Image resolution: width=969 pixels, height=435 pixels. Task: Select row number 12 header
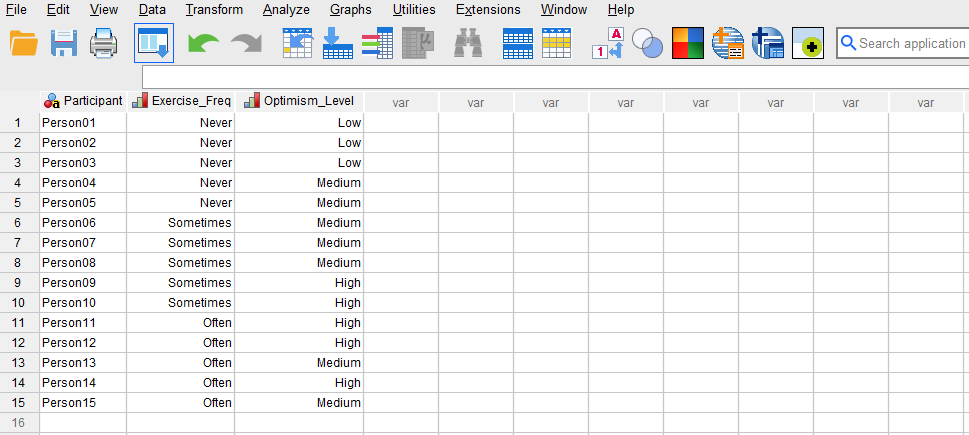coord(19,343)
